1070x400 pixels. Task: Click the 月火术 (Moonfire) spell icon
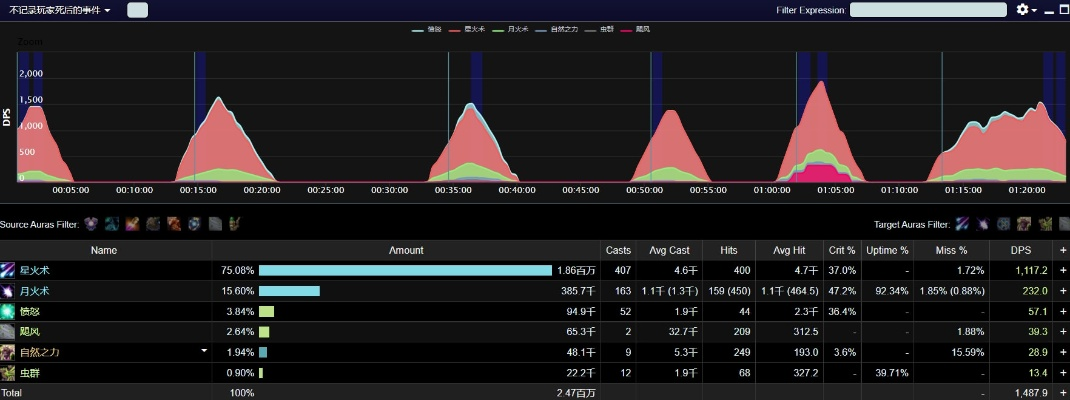click(x=8, y=291)
